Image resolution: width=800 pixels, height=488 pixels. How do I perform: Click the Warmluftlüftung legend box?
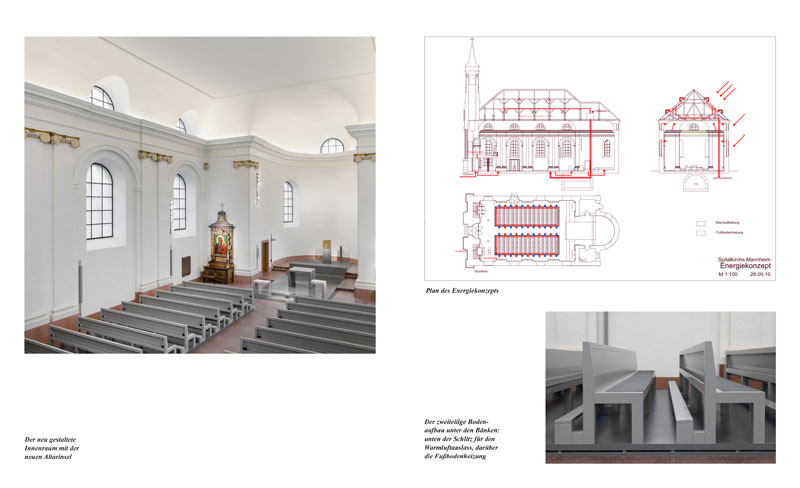click(x=701, y=223)
